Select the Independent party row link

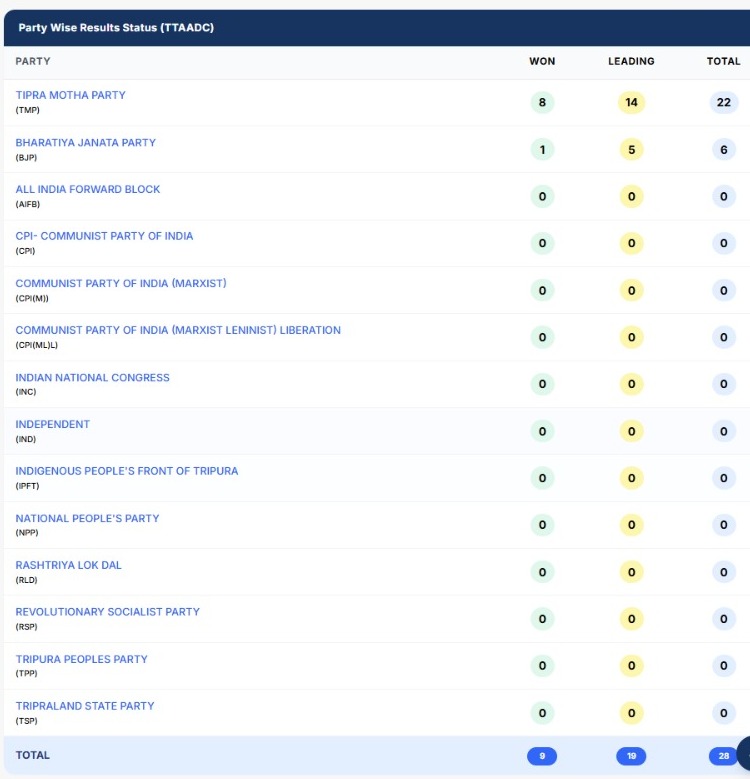point(52,424)
